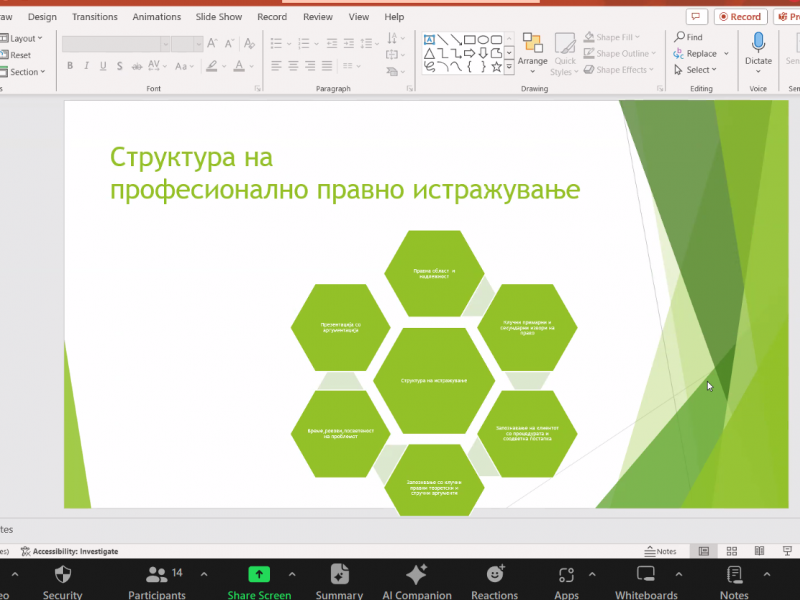Switch to Slide Sorter view icon
This screenshot has height=600, width=800.
[x=732, y=551]
